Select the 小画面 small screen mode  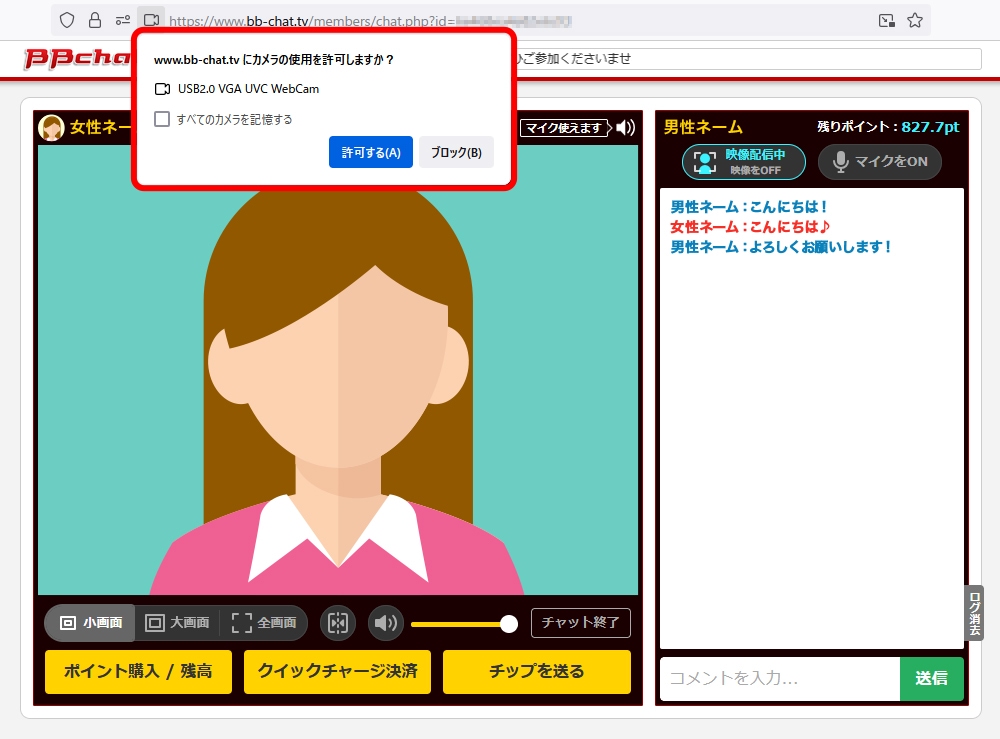(90, 622)
